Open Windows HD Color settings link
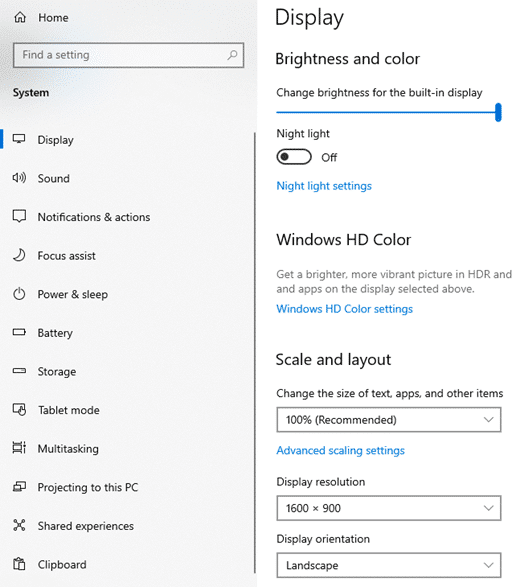Viewport: 513px width, 587px height. 344,309
